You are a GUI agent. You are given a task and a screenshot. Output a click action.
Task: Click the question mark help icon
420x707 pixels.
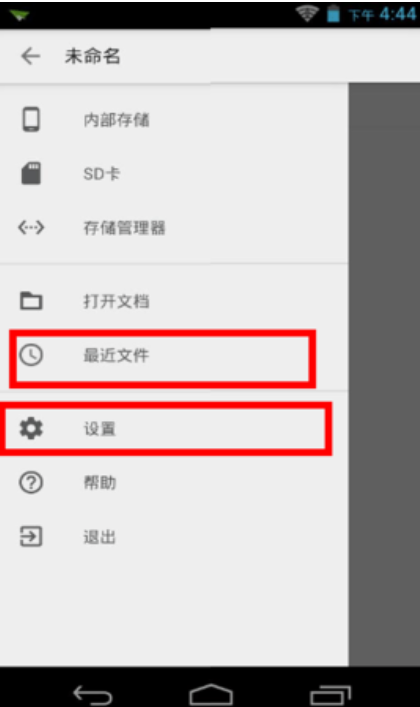(x=31, y=482)
